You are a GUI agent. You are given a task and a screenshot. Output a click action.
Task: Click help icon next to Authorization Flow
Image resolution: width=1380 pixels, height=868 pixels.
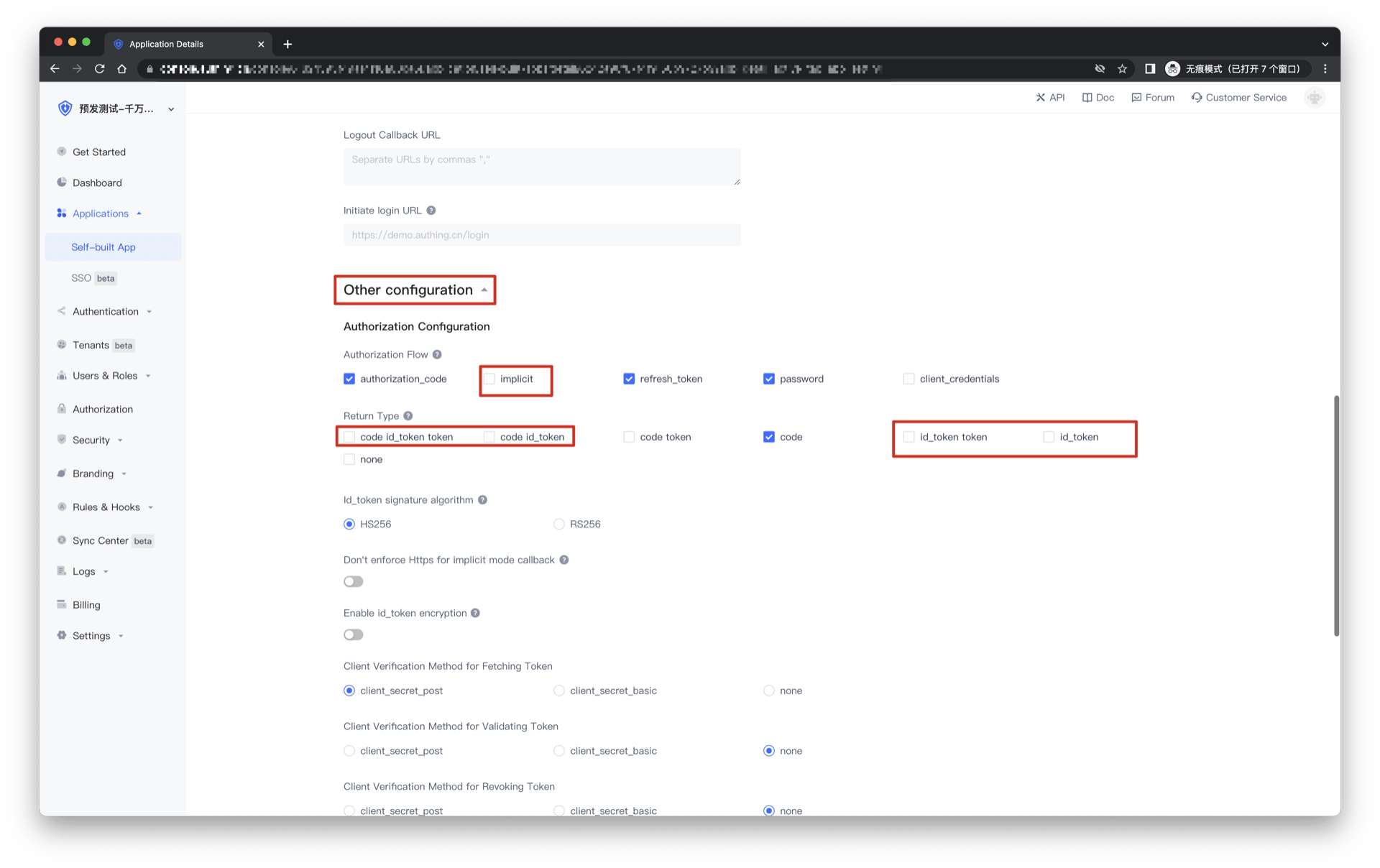[437, 355]
